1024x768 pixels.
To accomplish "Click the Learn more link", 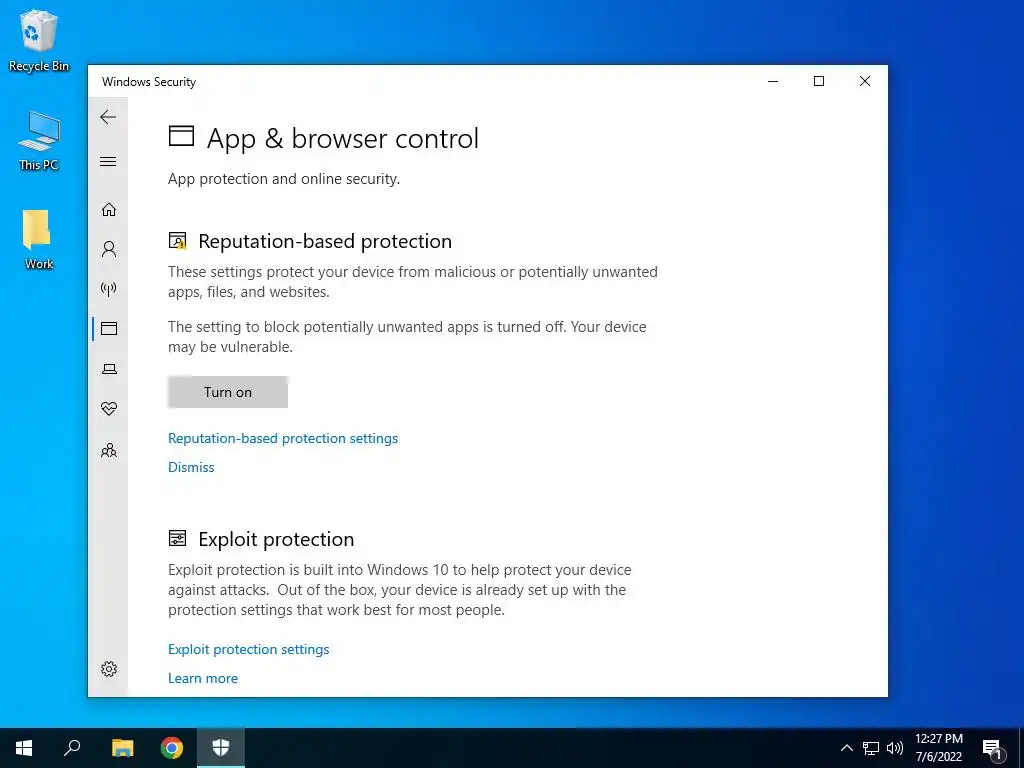I will 203,678.
